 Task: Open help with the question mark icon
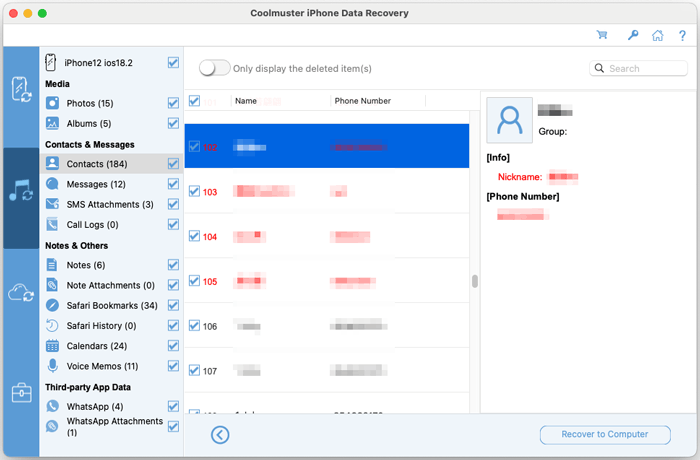point(682,35)
